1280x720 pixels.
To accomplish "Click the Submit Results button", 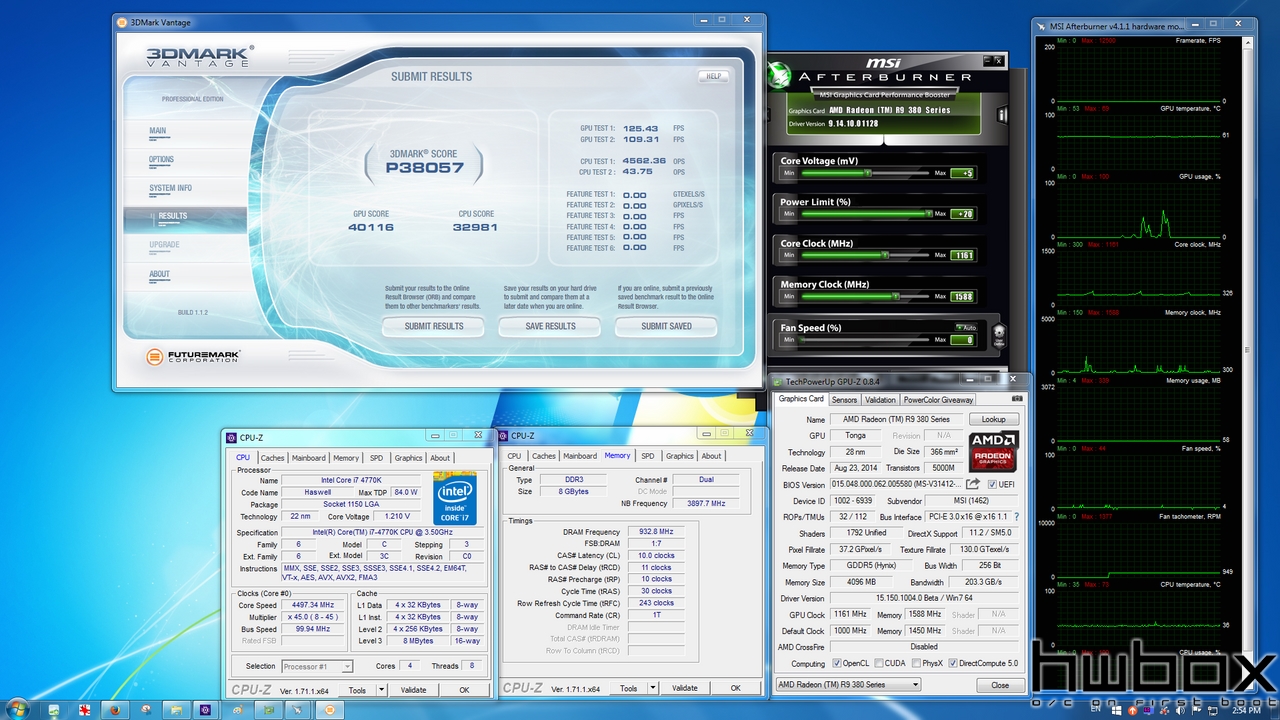I will 434,326.
